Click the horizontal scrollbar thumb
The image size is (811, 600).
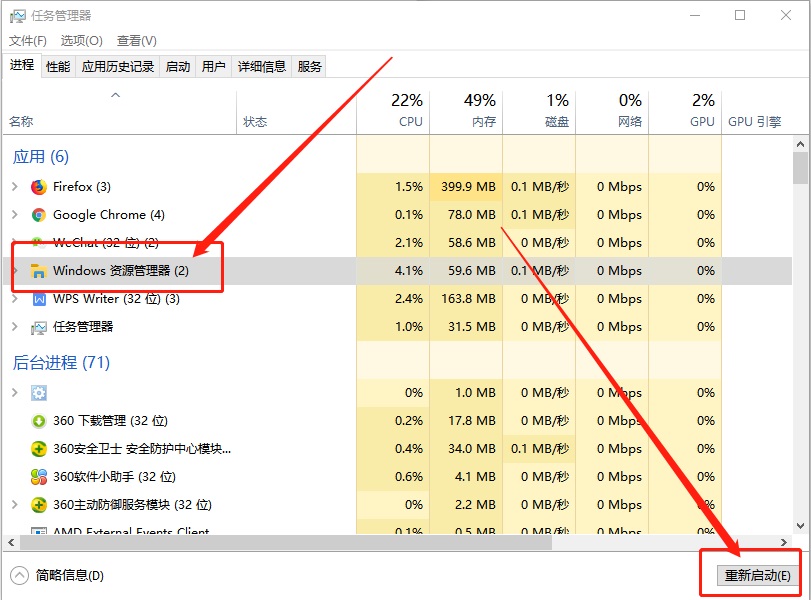(x=286, y=543)
